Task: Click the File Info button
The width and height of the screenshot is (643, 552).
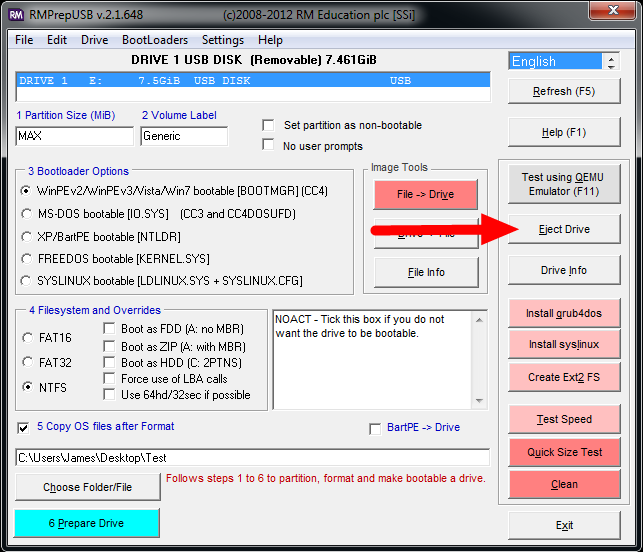Action: (x=426, y=272)
